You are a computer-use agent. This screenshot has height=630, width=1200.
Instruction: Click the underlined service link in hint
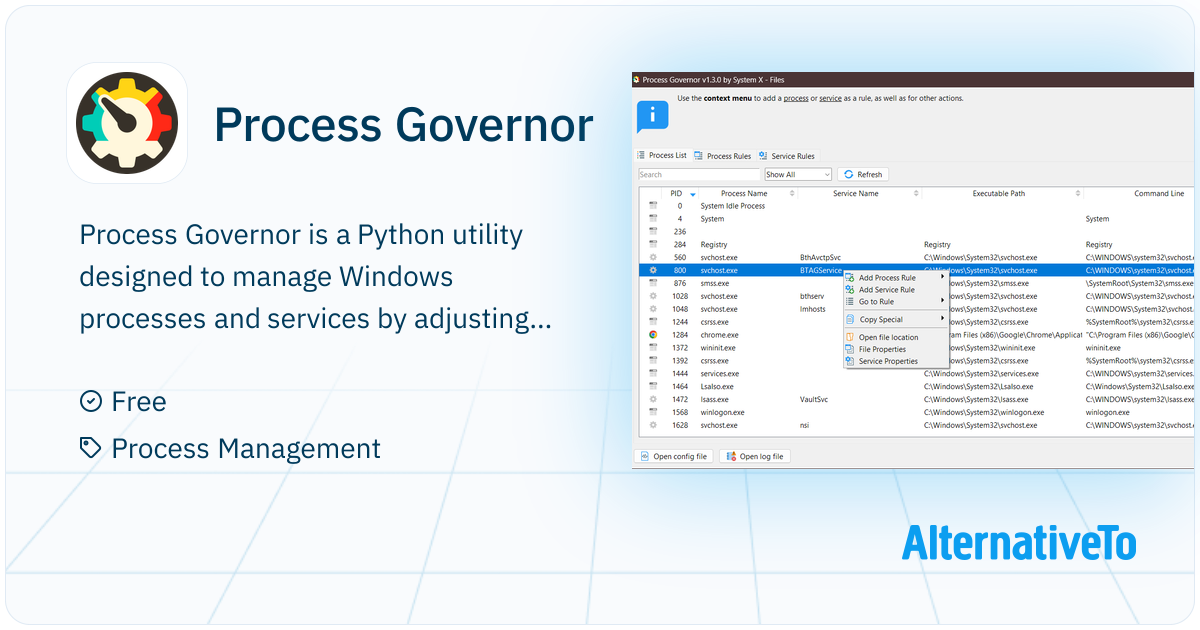point(830,98)
